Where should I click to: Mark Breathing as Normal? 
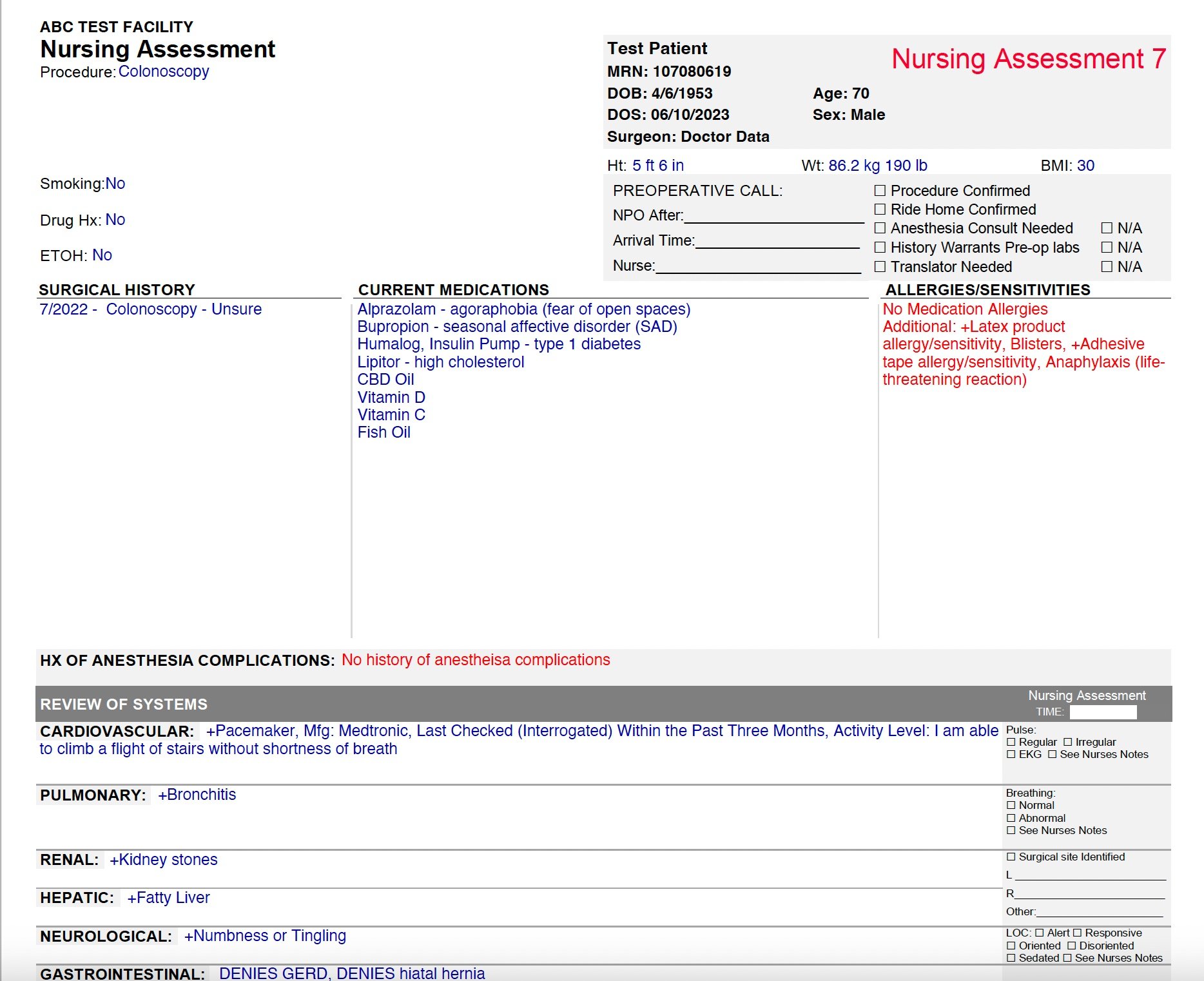click(1011, 806)
